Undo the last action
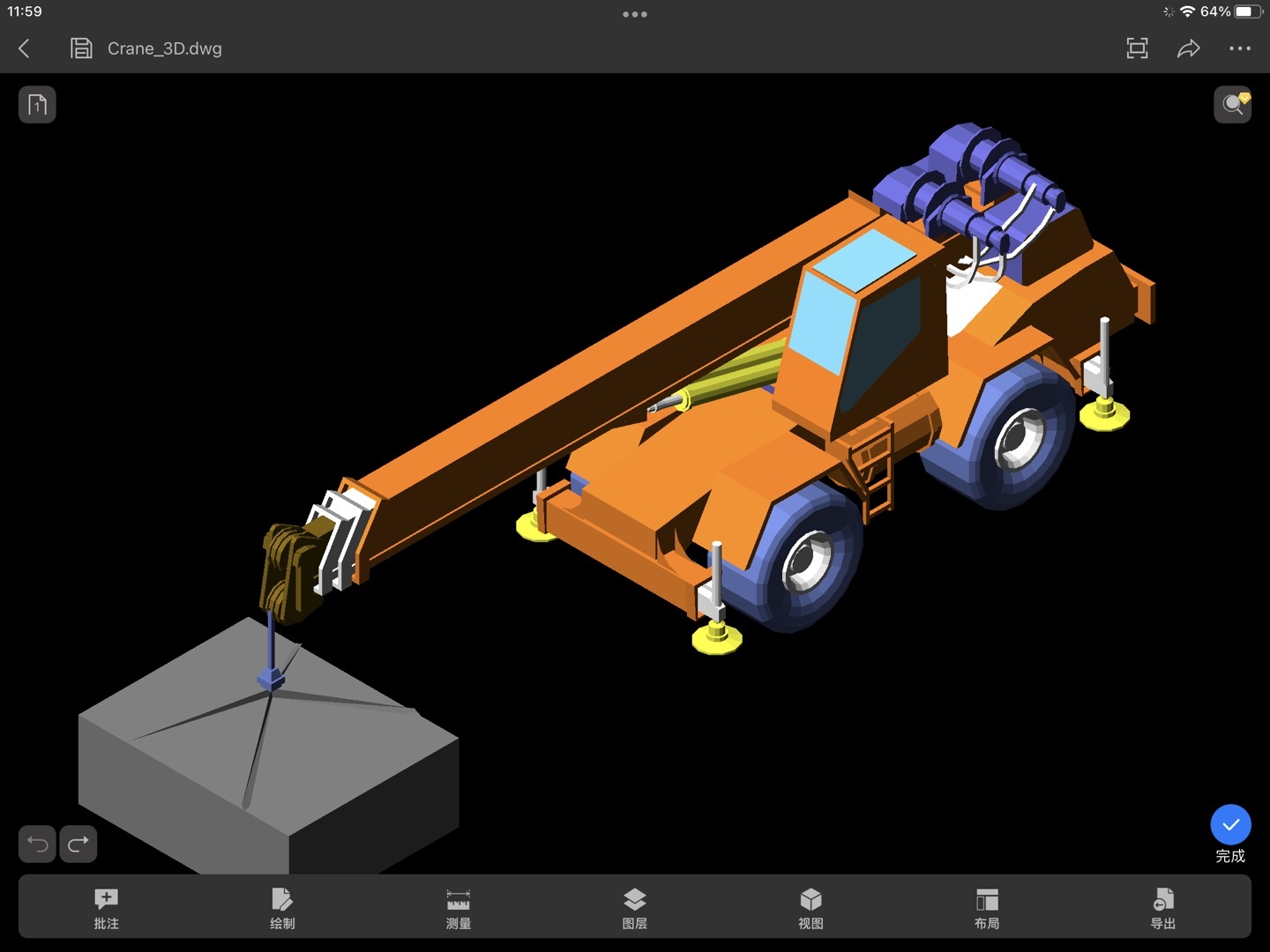This screenshot has height=952, width=1270. point(37,844)
